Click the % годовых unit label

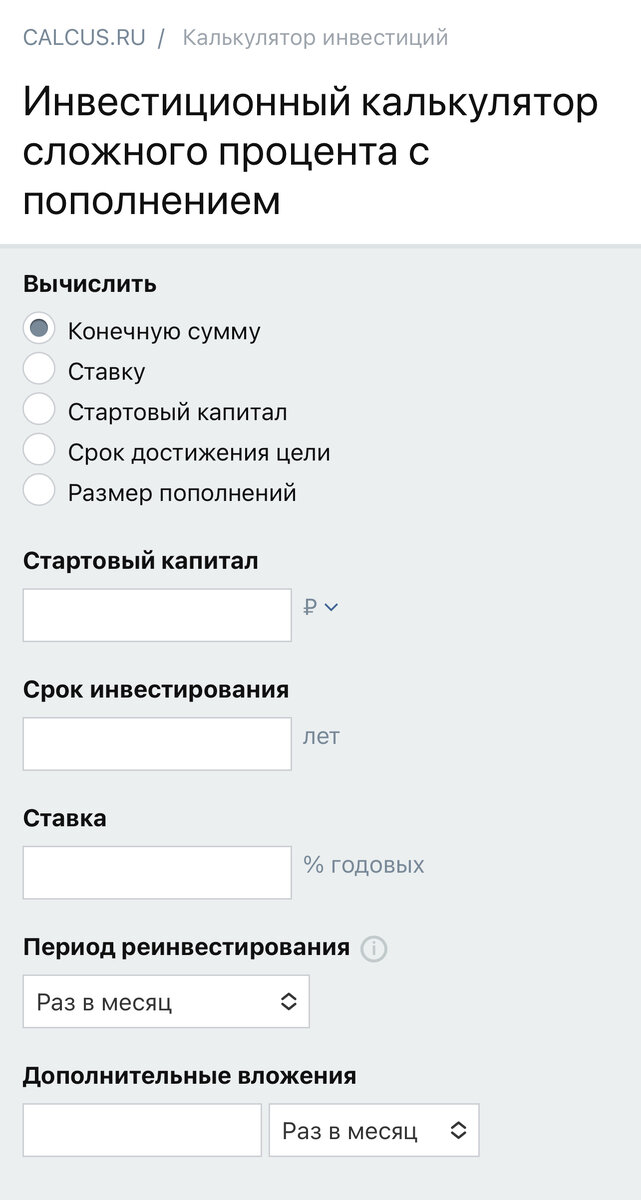[x=364, y=865]
